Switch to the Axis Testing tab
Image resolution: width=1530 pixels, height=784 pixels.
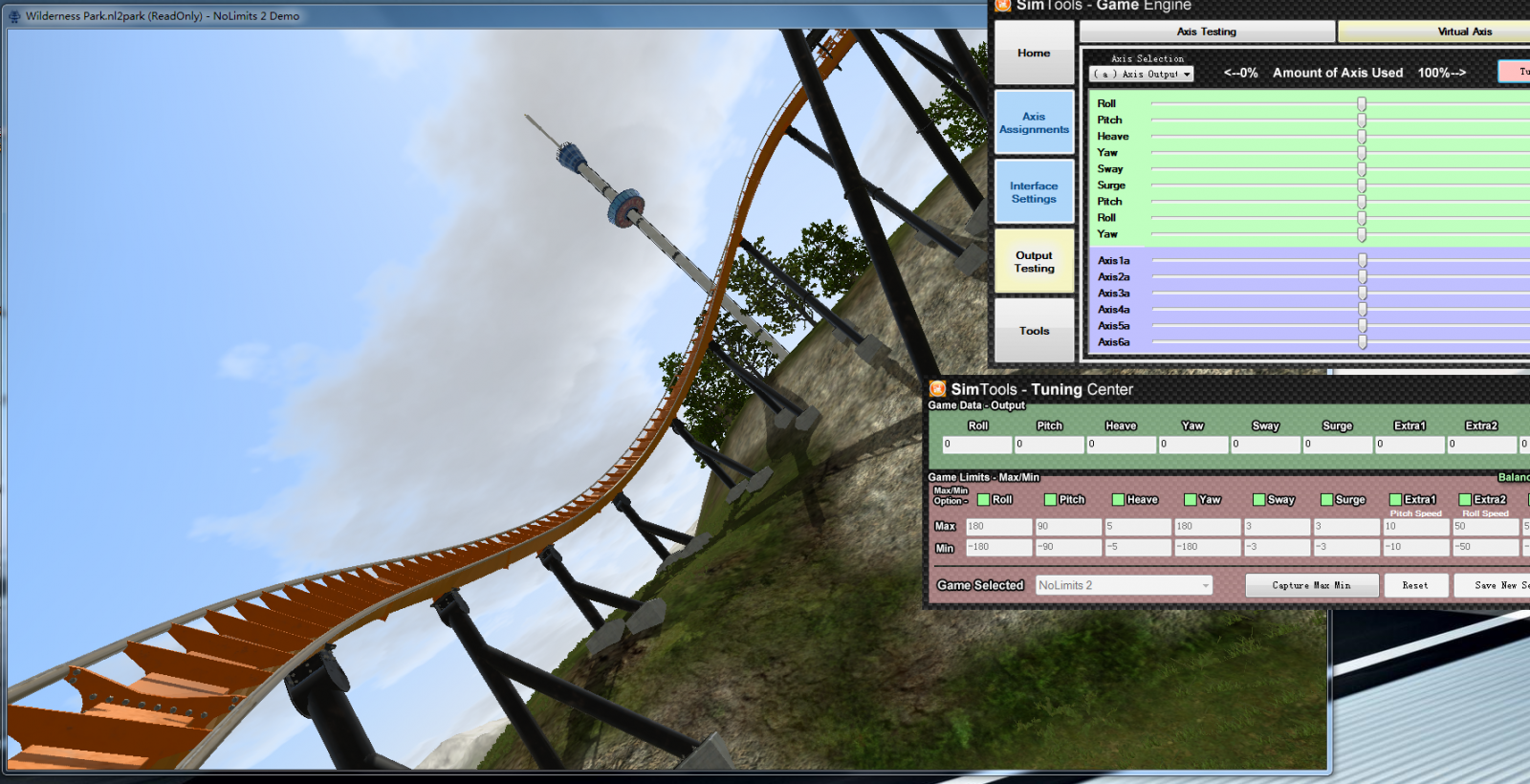[1206, 32]
